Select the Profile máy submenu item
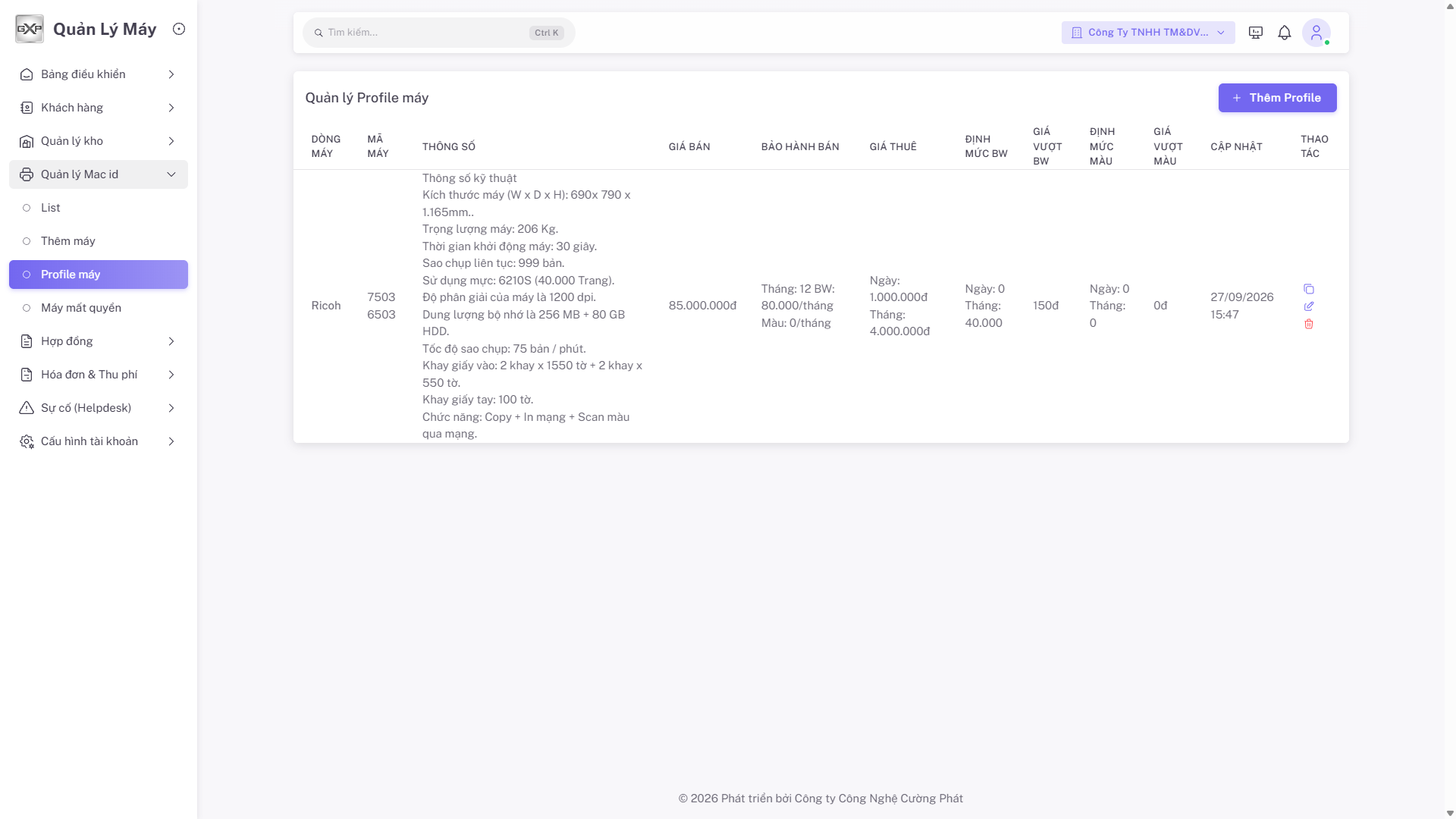This screenshot has height=819, width=1456. 99,275
